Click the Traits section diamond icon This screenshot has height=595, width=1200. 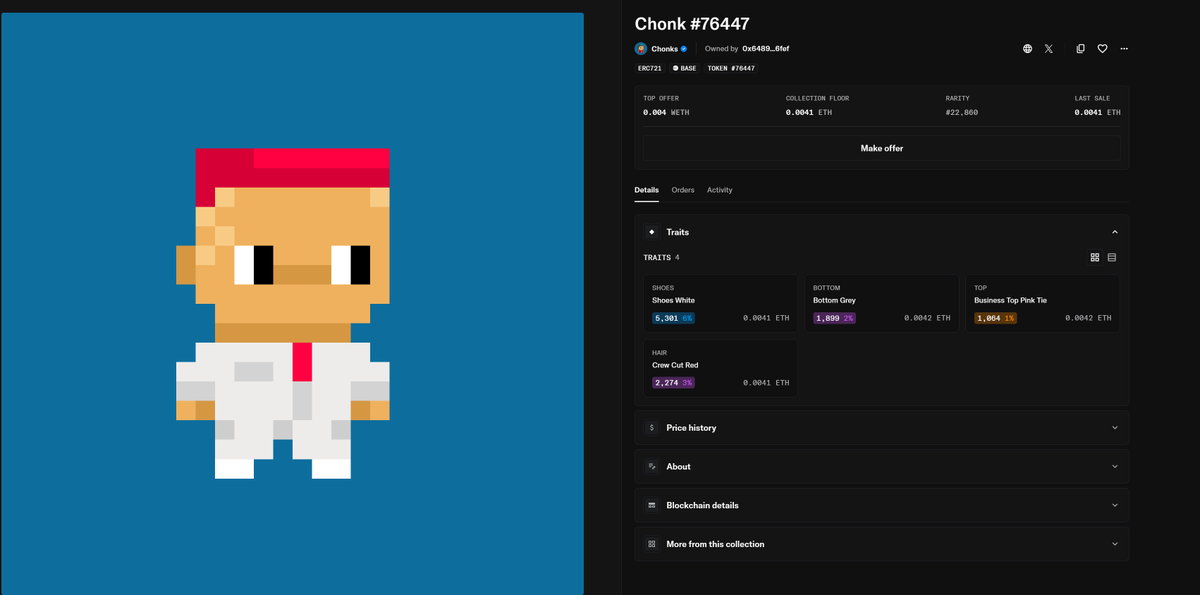652,232
